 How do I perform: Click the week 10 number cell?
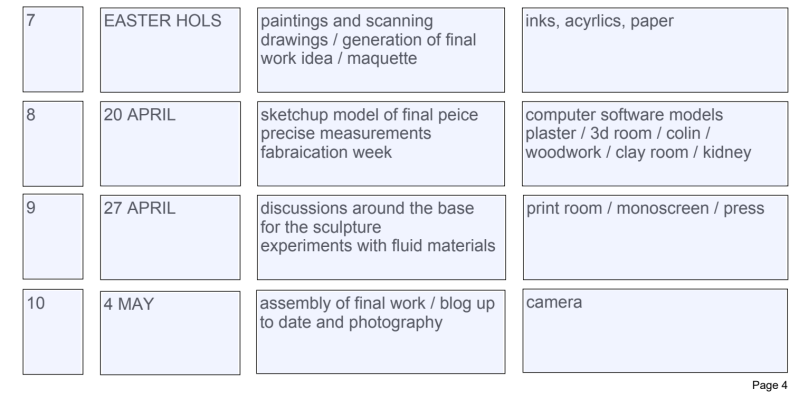(53, 332)
